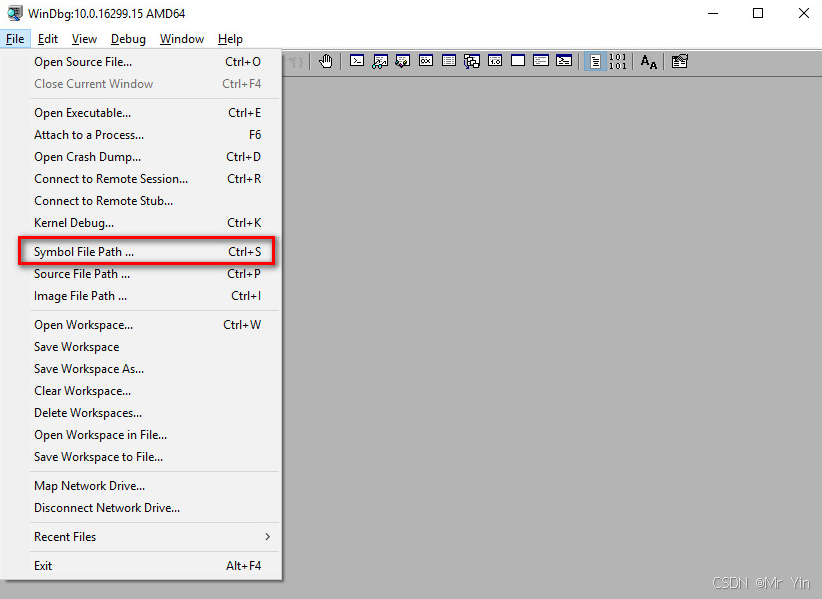Open the Memory window toolbar icon
This screenshot has width=822, height=599.
(449, 61)
